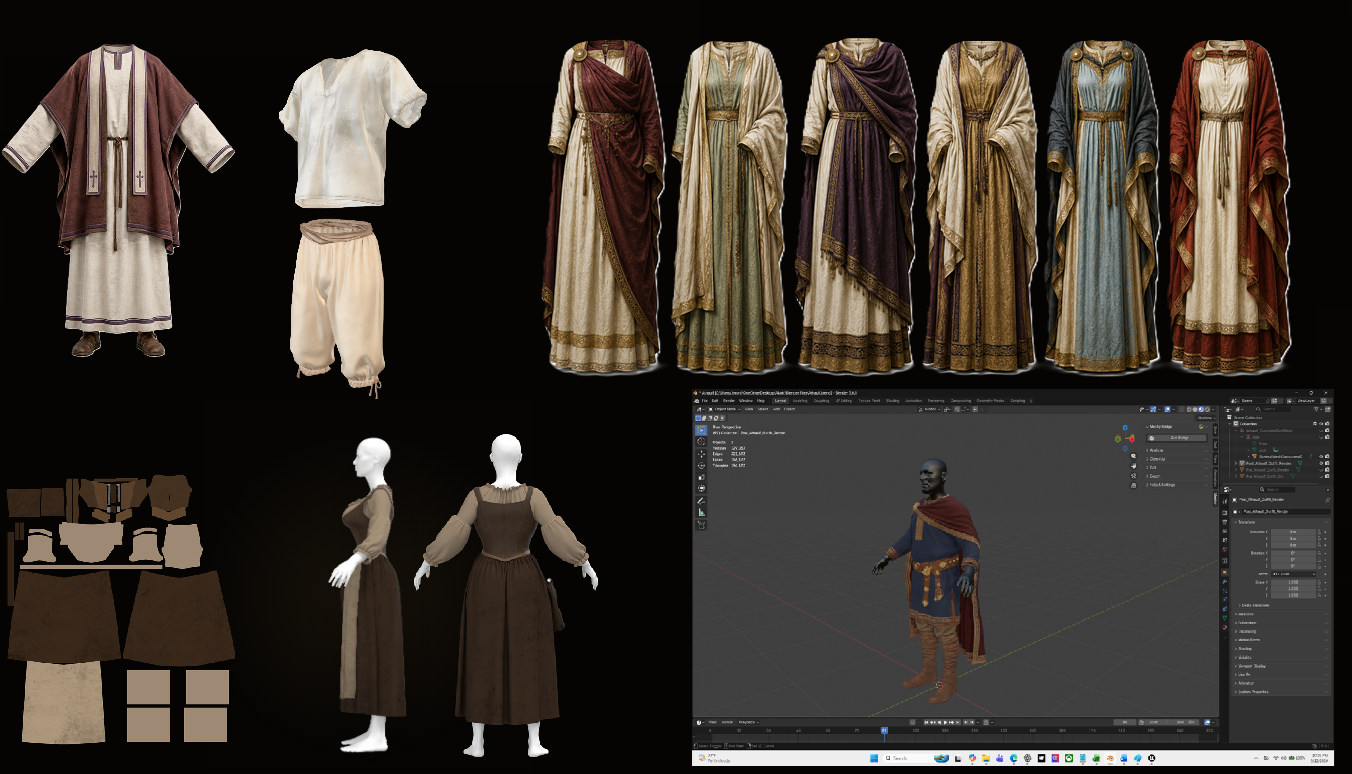Open the World properties tab

coord(1225,549)
